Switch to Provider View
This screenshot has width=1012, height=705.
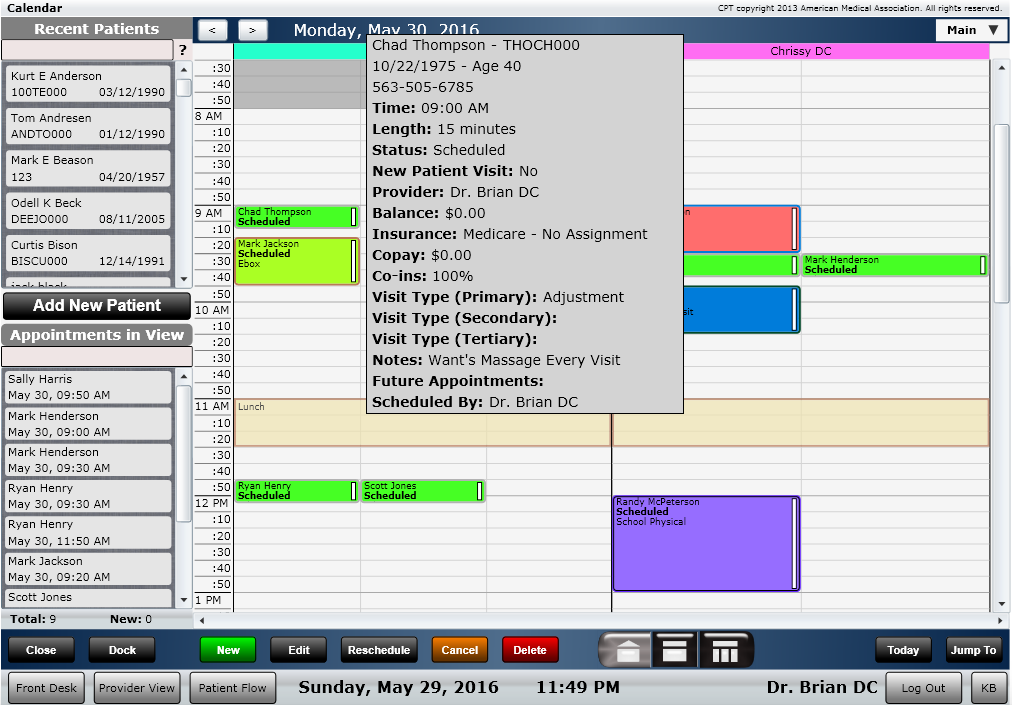[136, 688]
